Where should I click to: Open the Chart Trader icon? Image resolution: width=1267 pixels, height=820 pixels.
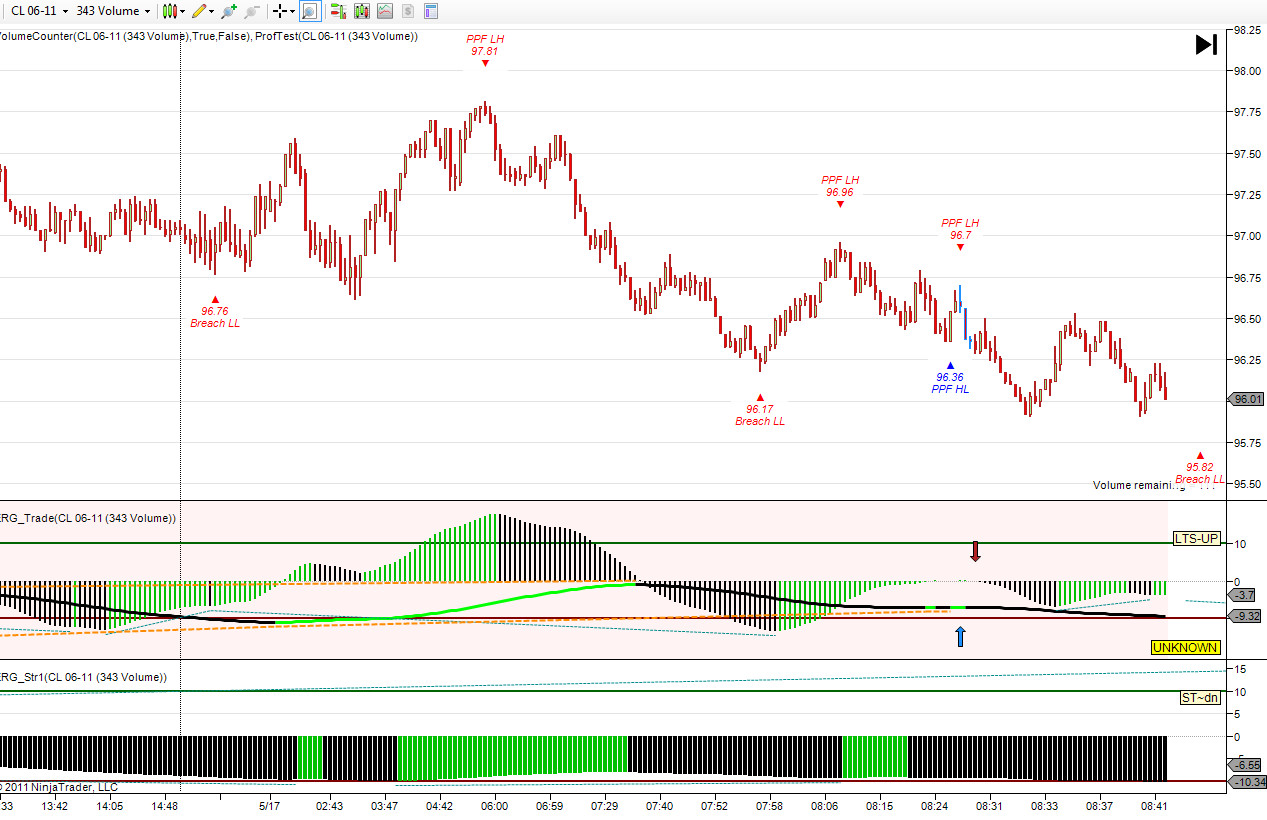pos(338,12)
